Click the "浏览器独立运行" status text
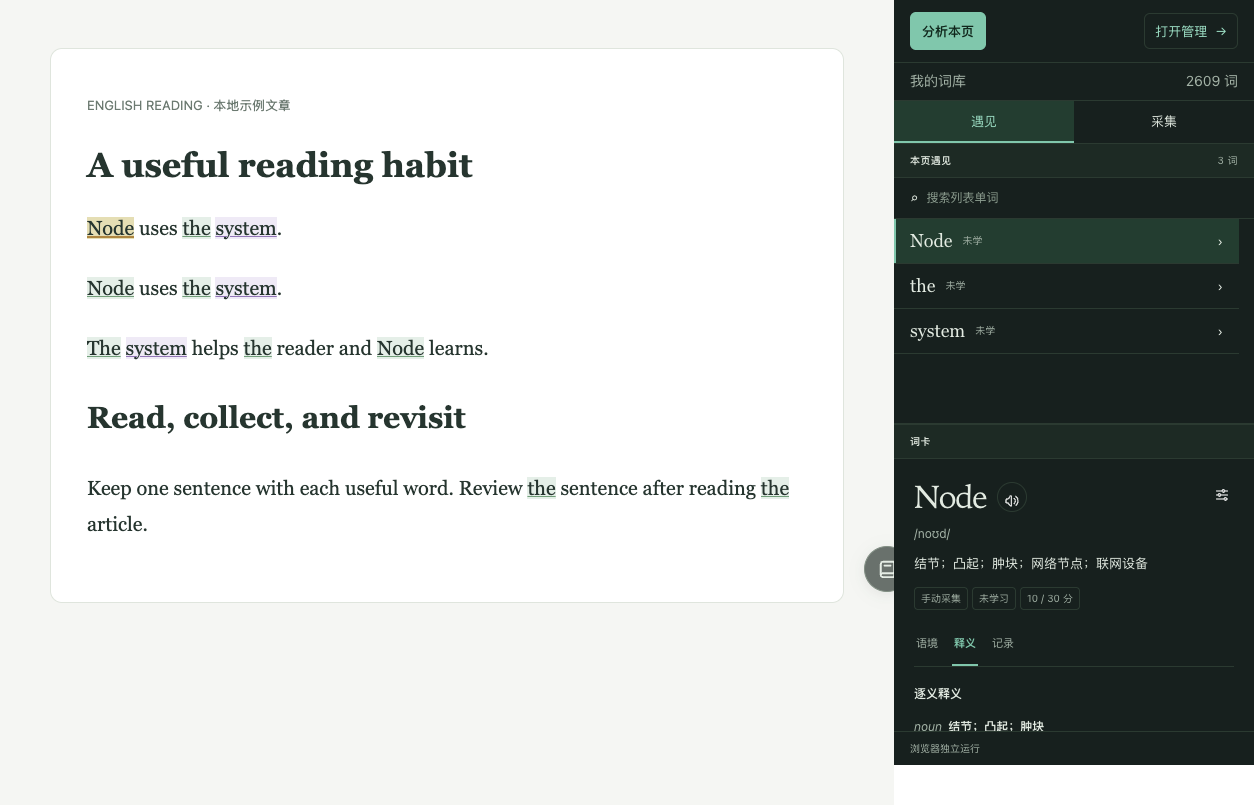 tap(945, 748)
